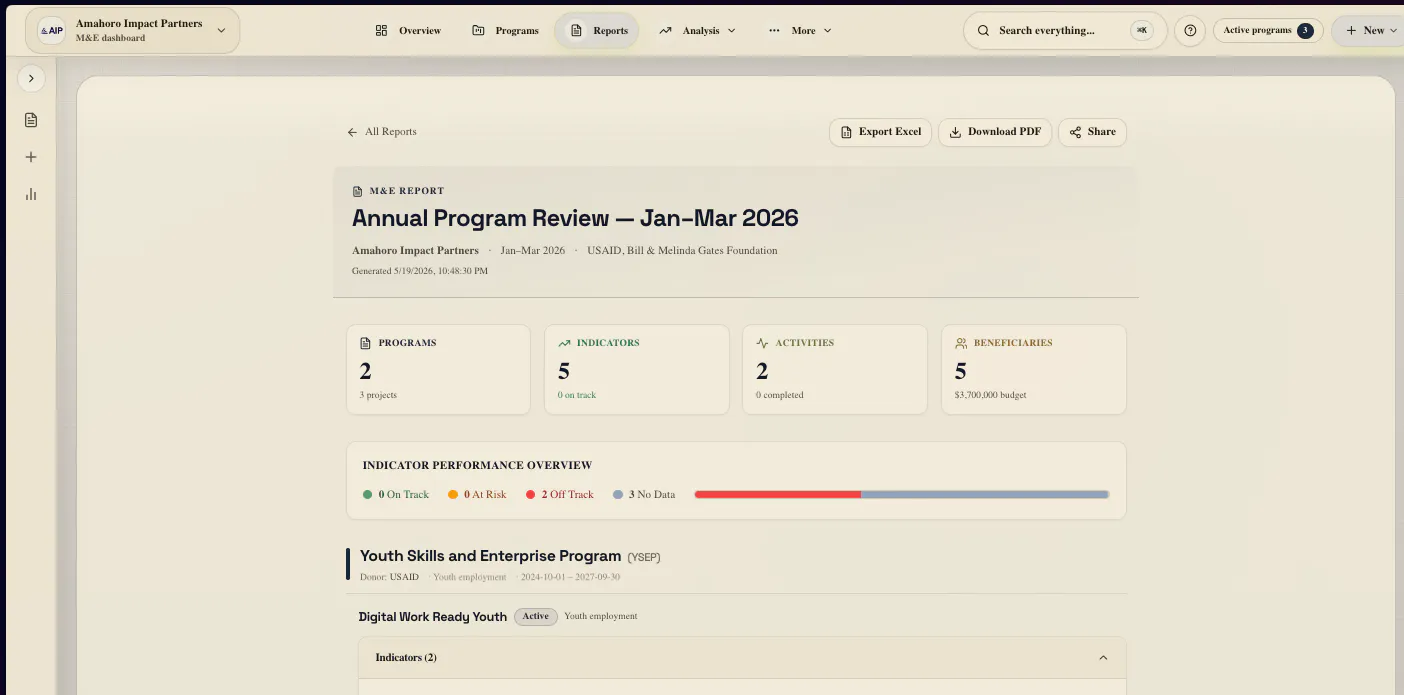This screenshot has width=1404, height=695.
Task: Collapse the Indicators (2) section
Action: point(742,658)
